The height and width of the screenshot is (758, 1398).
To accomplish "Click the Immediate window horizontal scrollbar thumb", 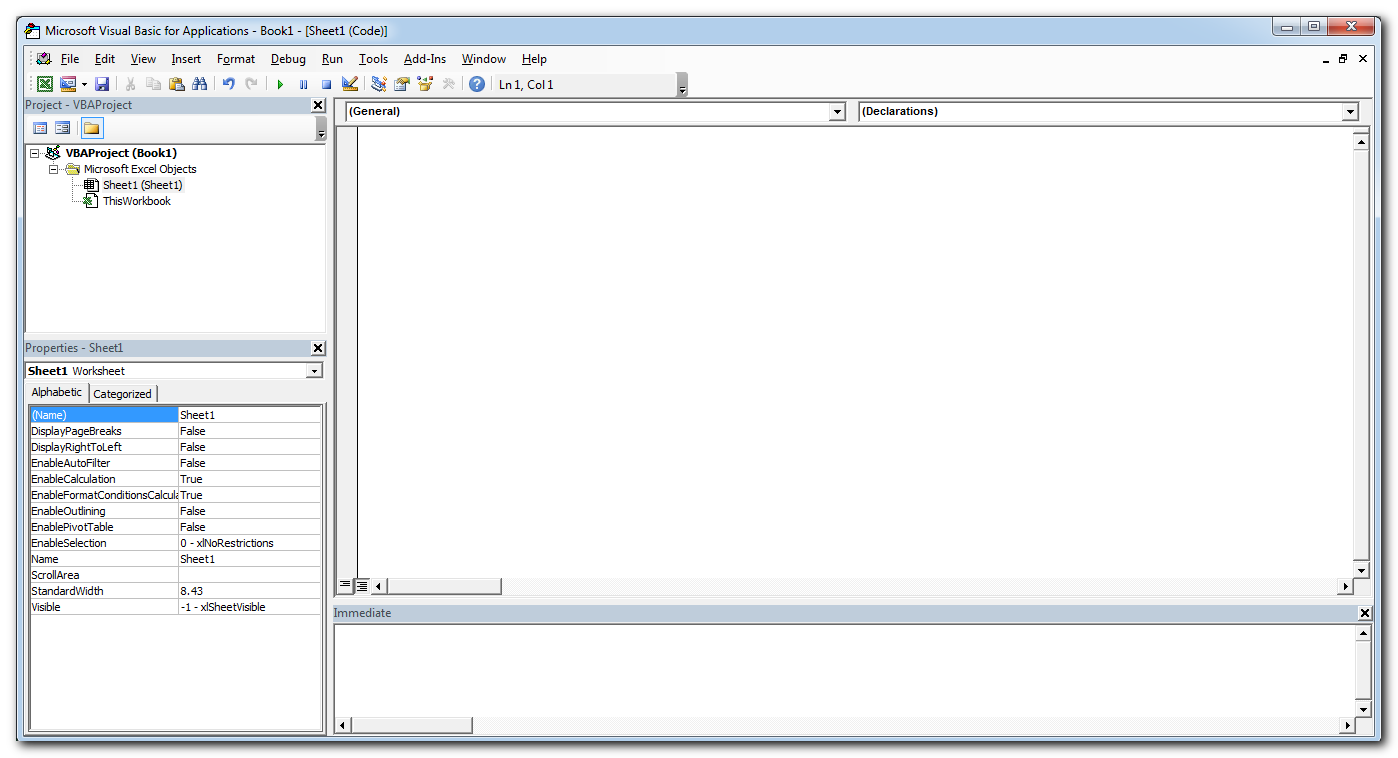I will 412,725.
